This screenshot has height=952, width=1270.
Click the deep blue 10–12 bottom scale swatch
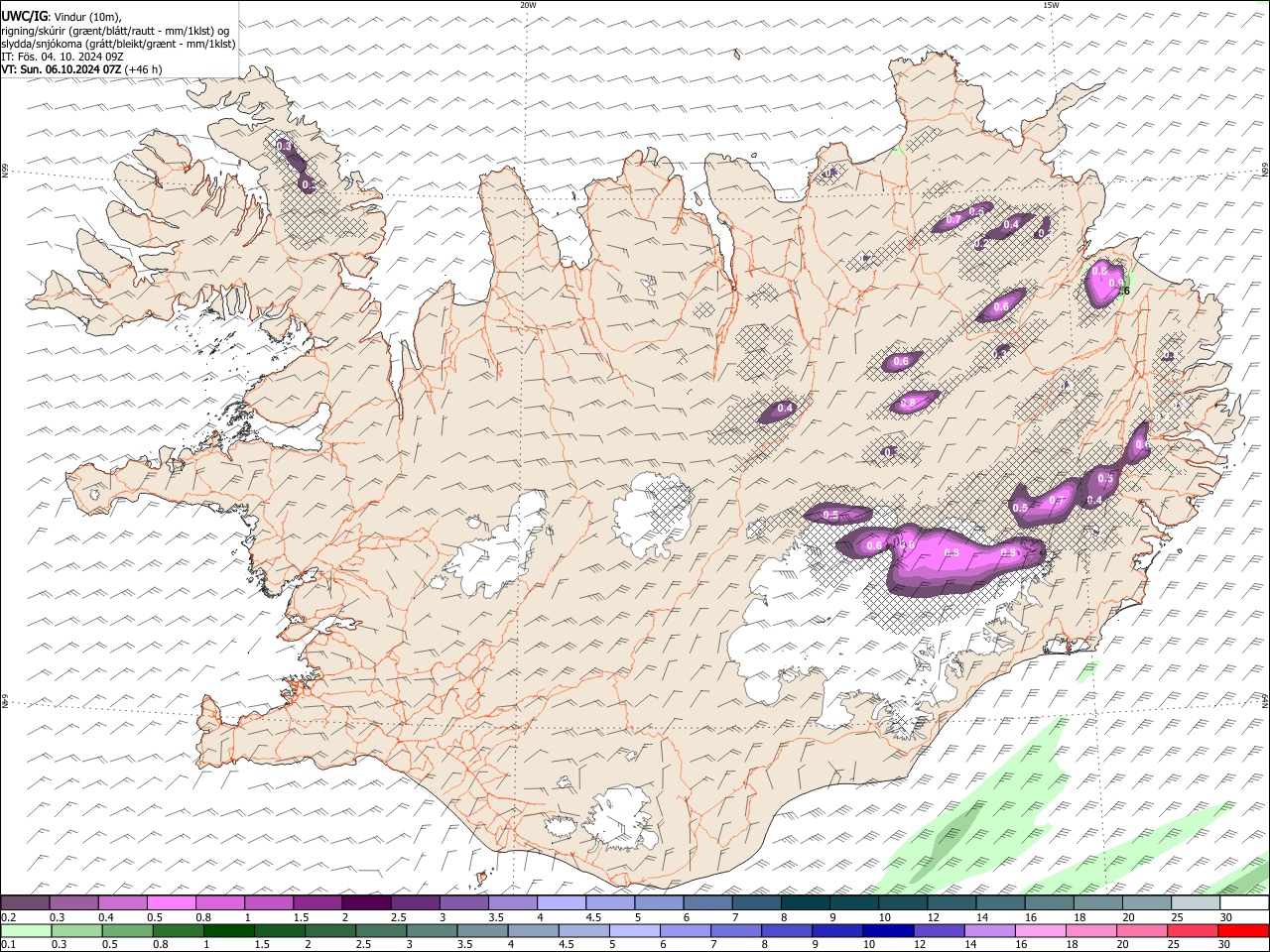coord(889,930)
